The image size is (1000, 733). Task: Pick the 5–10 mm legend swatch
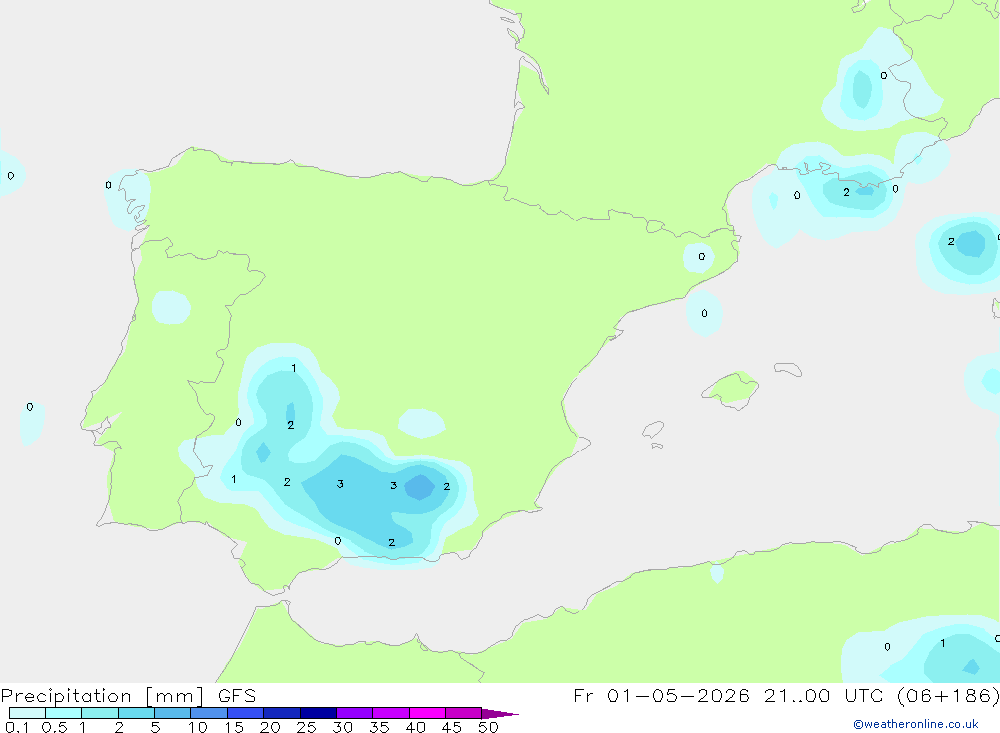click(x=172, y=713)
